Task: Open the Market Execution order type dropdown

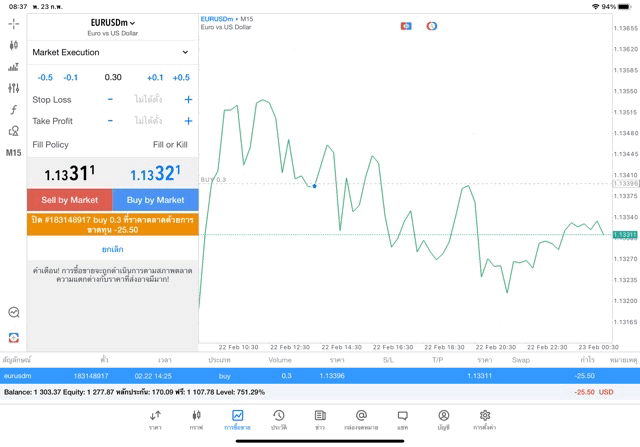Action: click(x=111, y=52)
